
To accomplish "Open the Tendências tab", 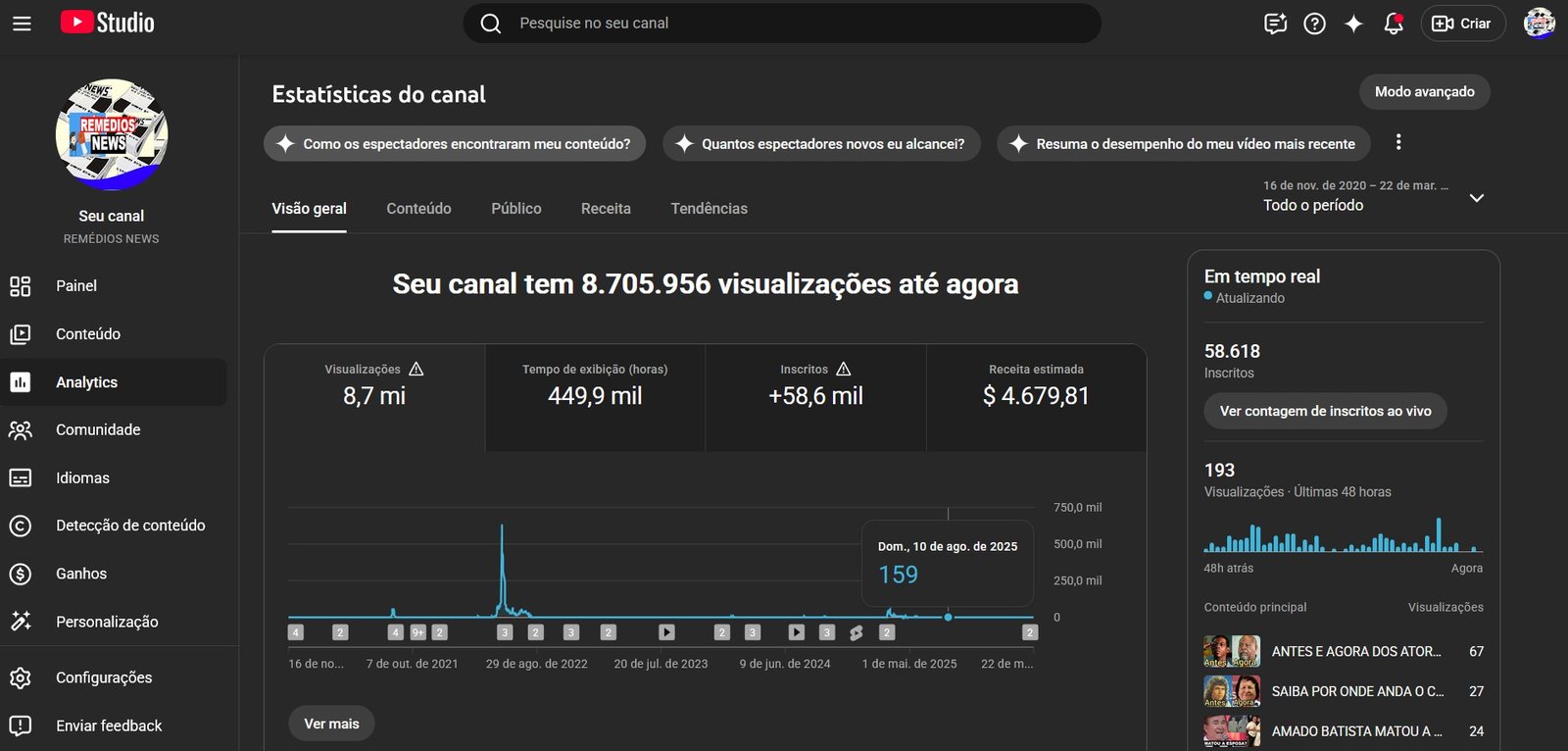I will tap(709, 209).
